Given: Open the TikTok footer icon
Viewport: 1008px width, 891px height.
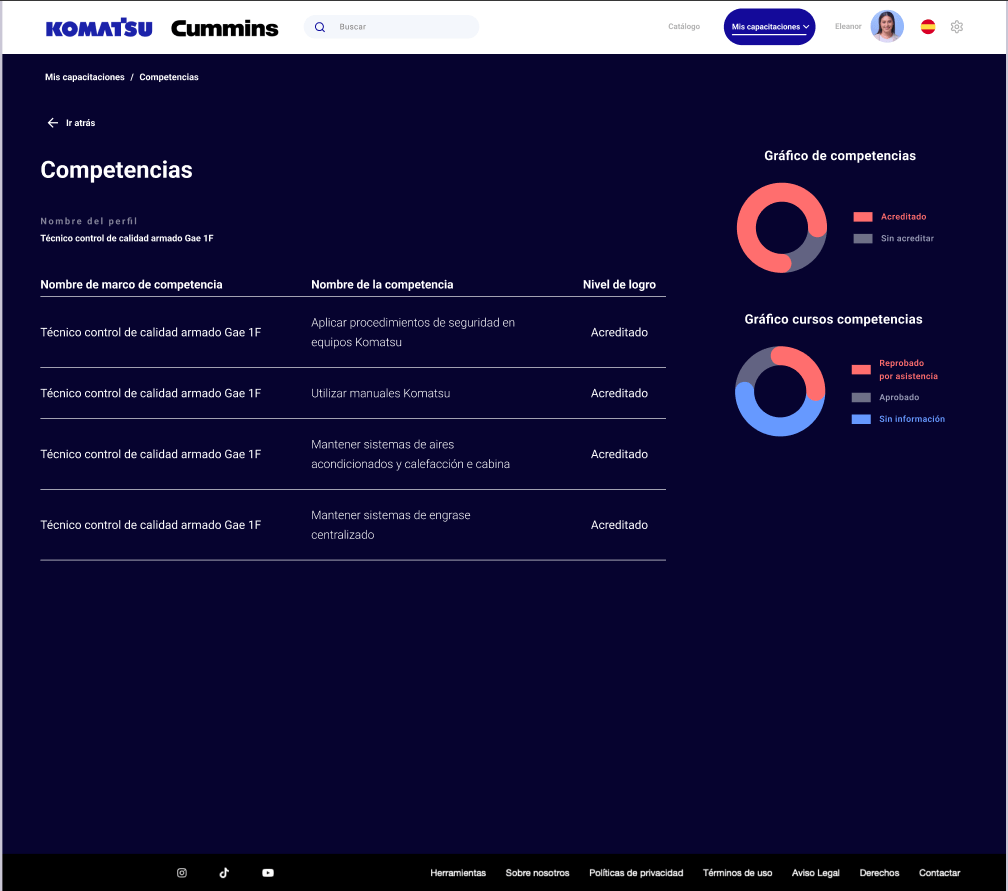Looking at the screenshot, I should tap(224, 873).
